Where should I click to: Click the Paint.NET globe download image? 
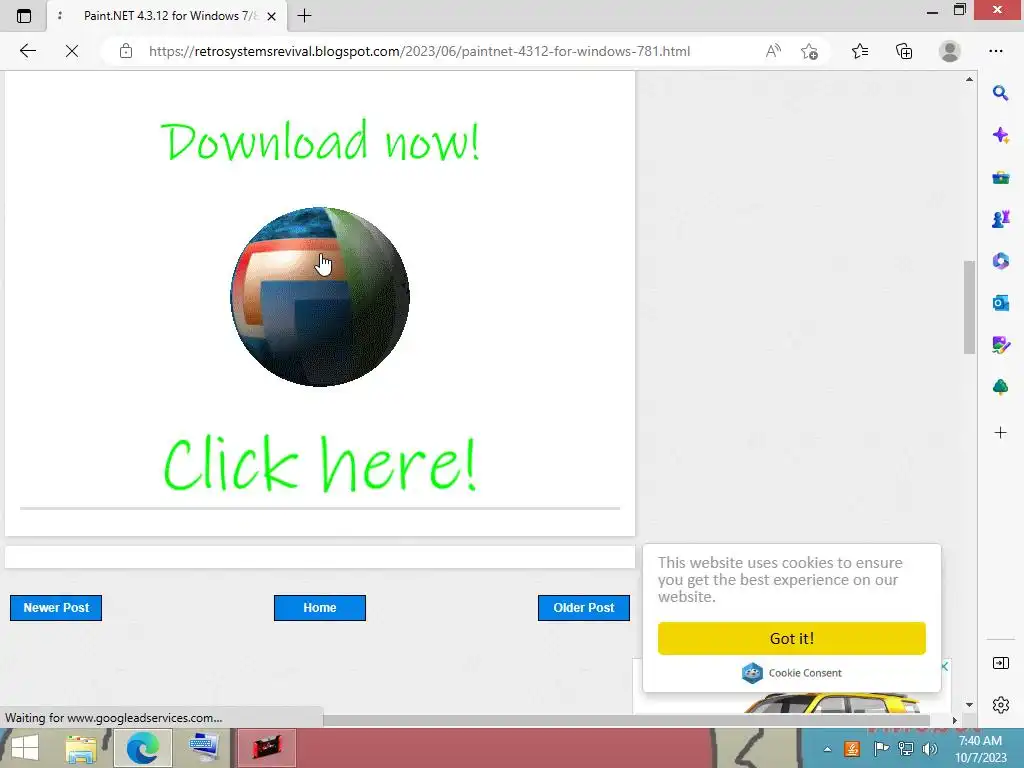pyautogui.click(x=320, y=297)
